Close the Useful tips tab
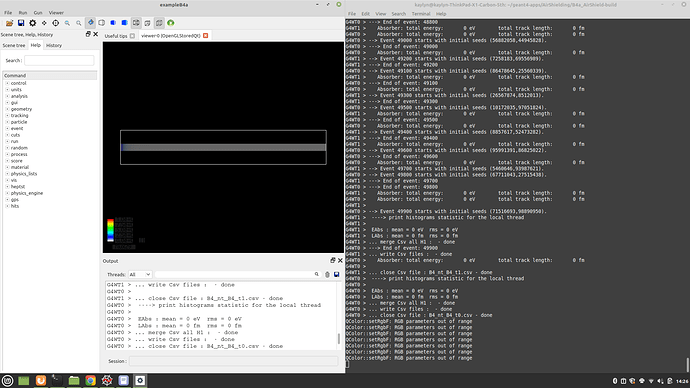The height and width of the screenshot is (388, 690). pyautogui.click(x=132, y=36)
